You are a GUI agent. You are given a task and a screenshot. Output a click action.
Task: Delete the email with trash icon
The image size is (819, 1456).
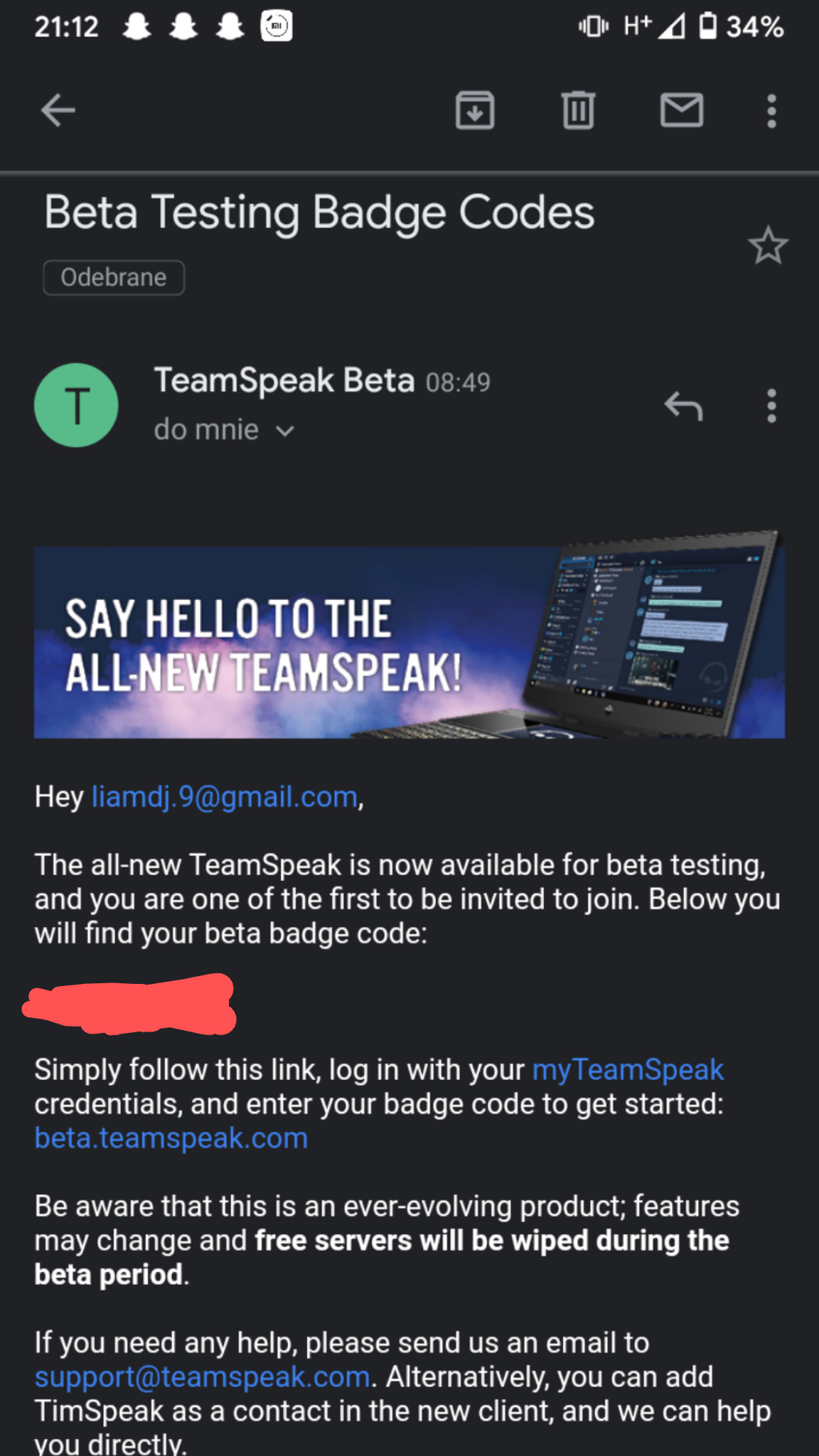tap(578, 111)
